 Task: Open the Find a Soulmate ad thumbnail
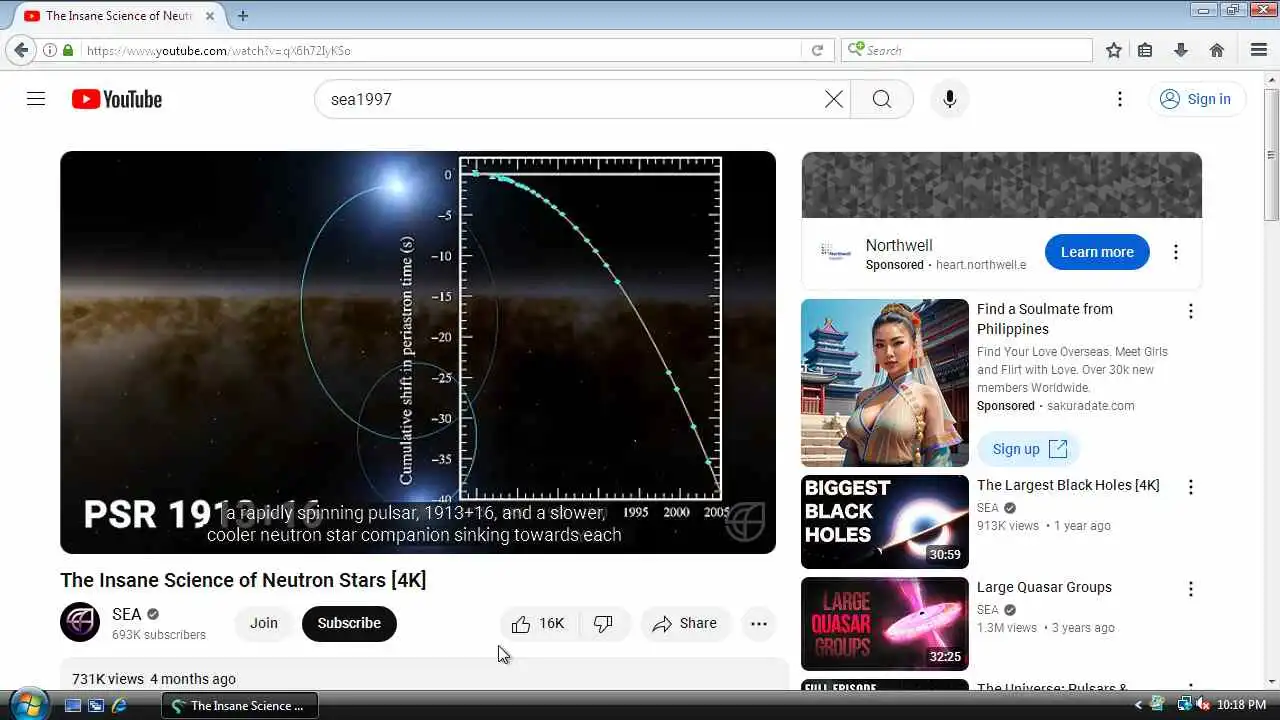point(885,383)
